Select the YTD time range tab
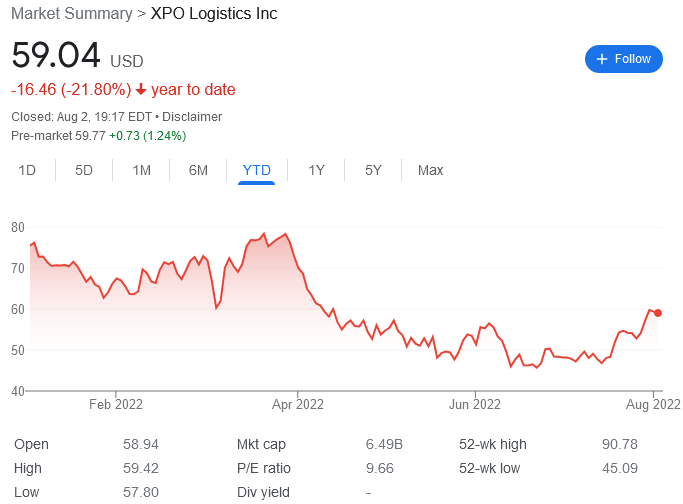Image resolution: width=683 pixels, height=504 pixels. pos(257,170)
